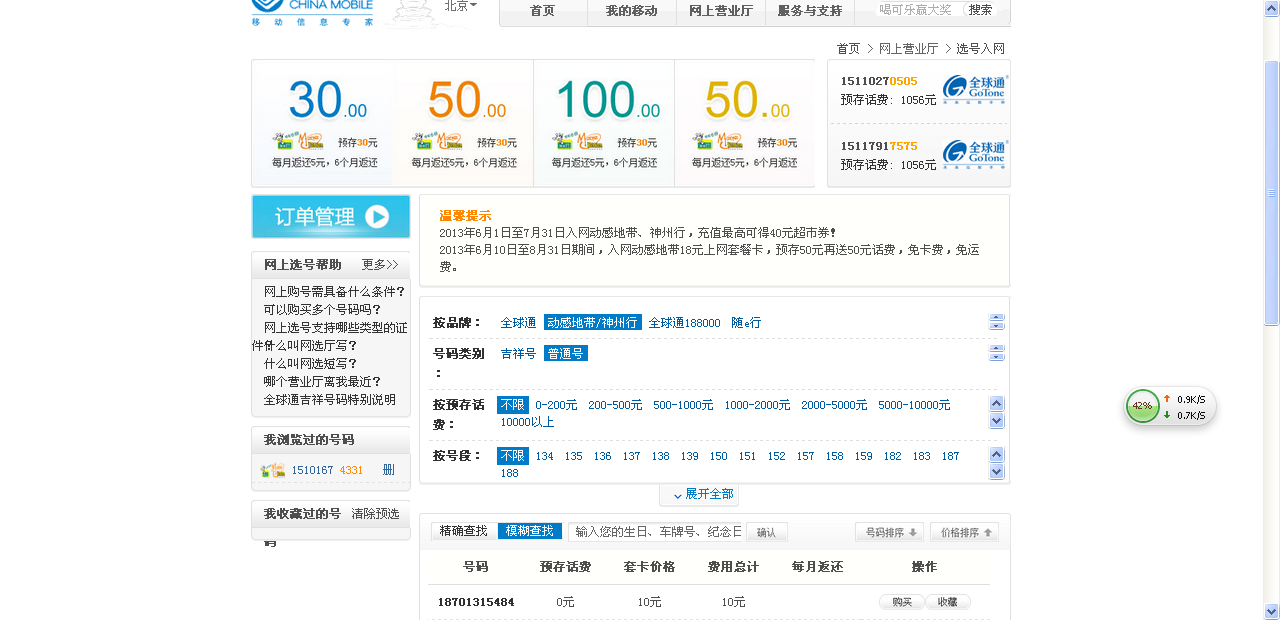Filter prepaid fee 1000-2000元
1280x620 pixels.
click(757, 405)
